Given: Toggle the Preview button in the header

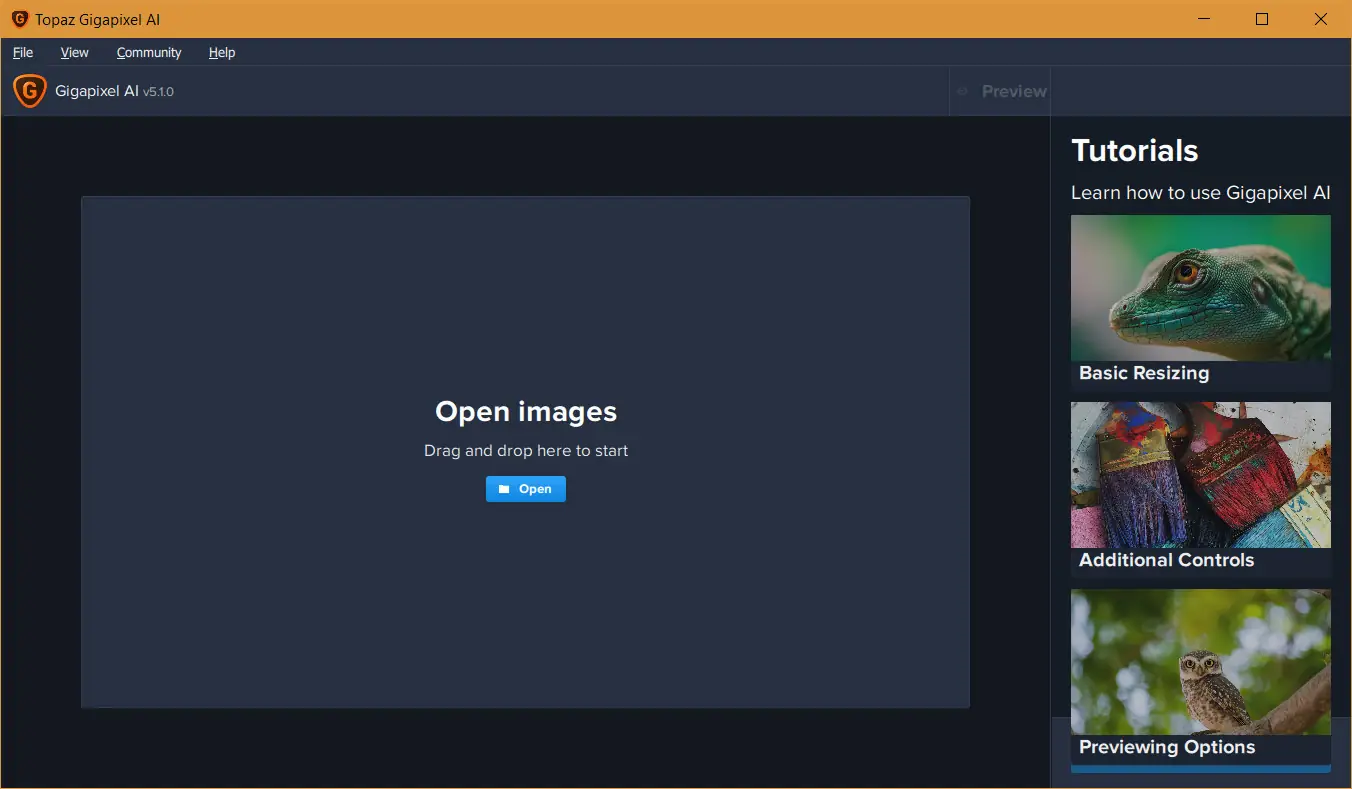Looking at the screenshot, I should (1001, 91).
